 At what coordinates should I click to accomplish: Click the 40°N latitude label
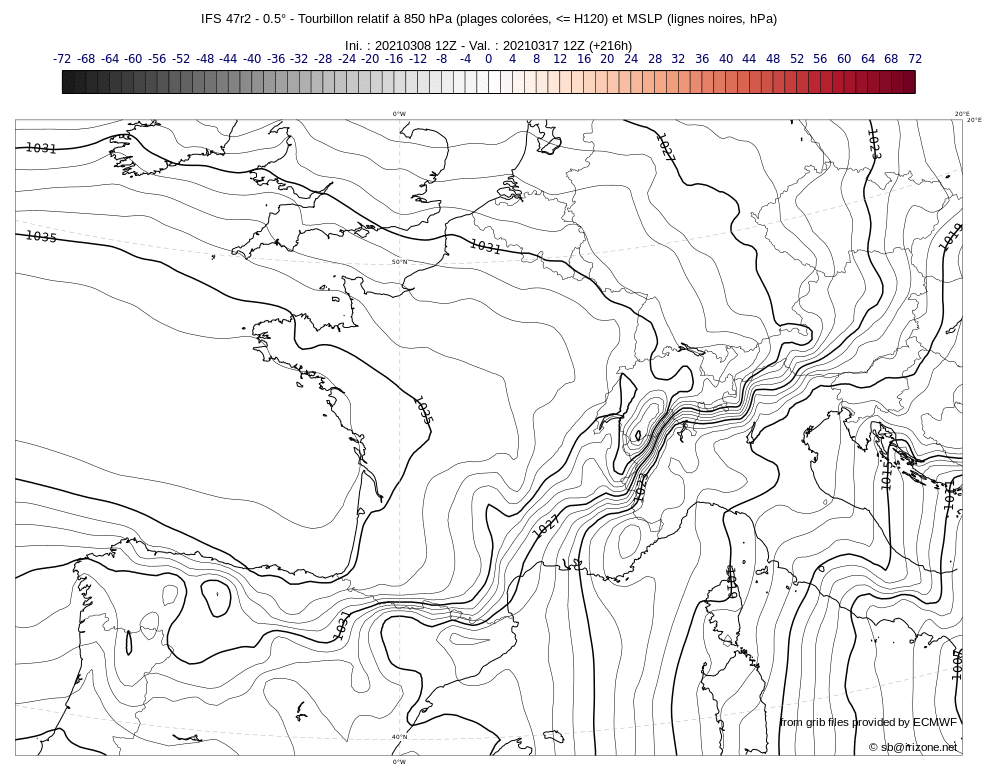[x=399, y=737]
